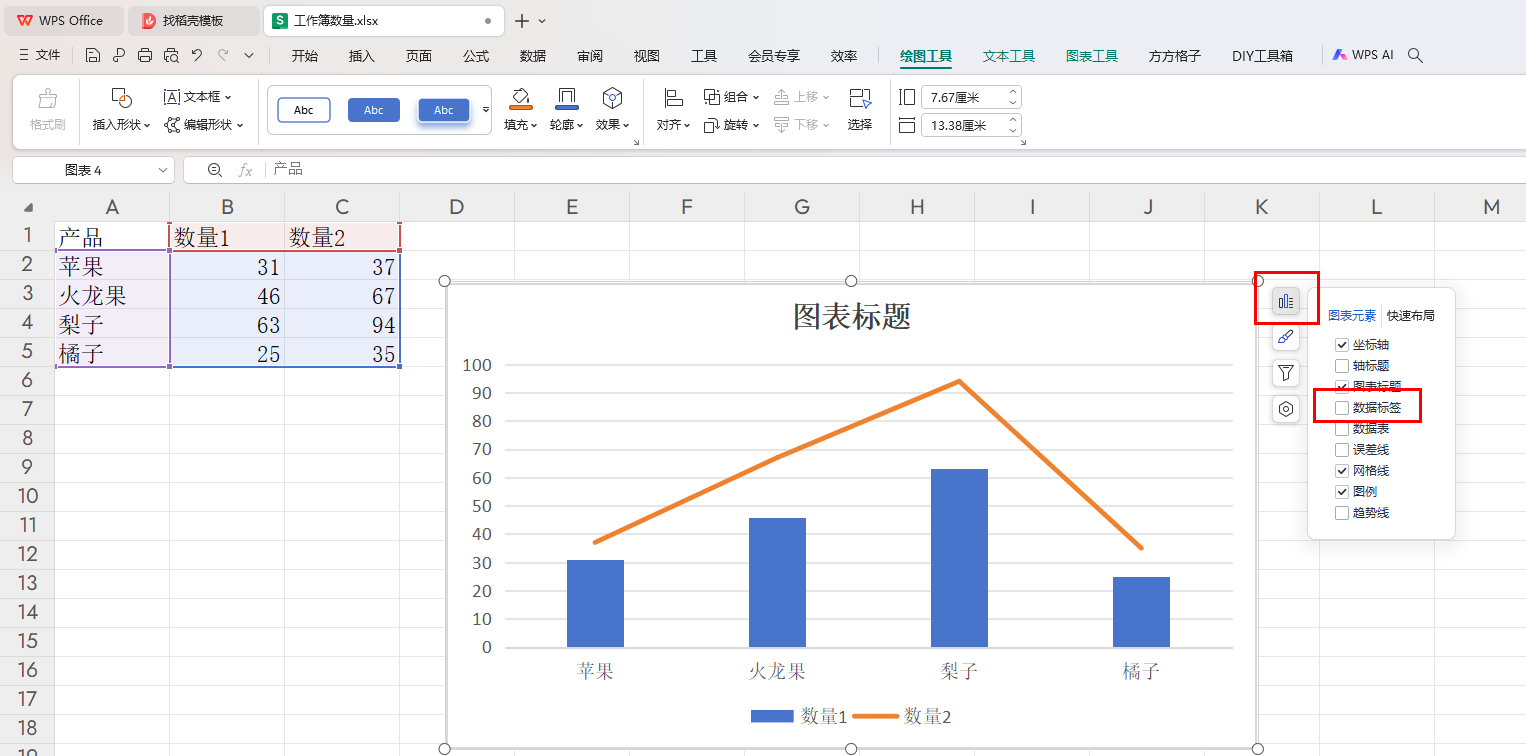Click the 组合 group icon
Viewport: 1526px width, 756px height.
pyautogui.click(x=712, y=97)
